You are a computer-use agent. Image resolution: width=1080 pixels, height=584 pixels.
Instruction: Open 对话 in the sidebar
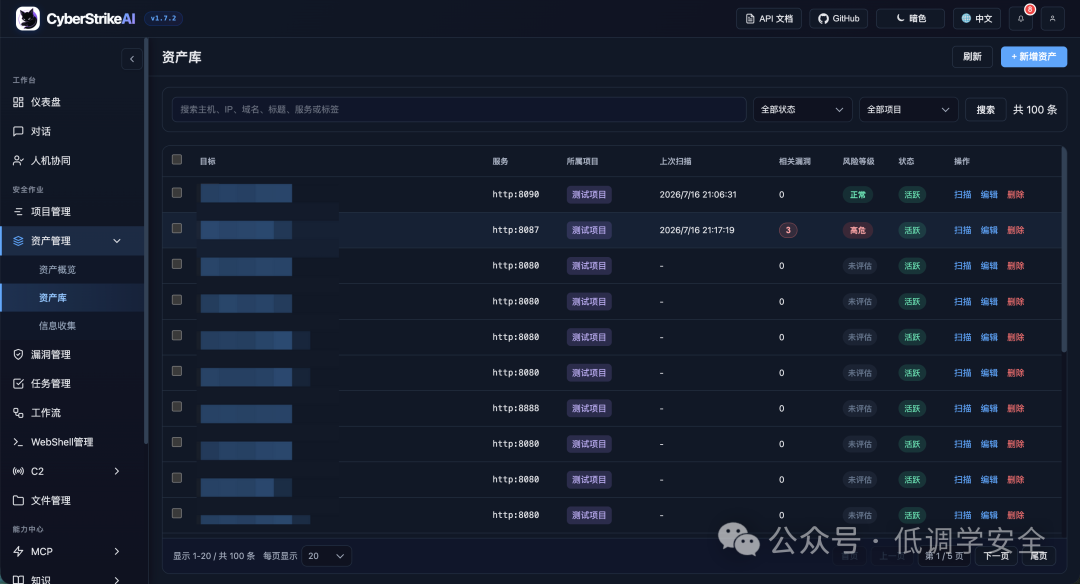click(72, 131)
